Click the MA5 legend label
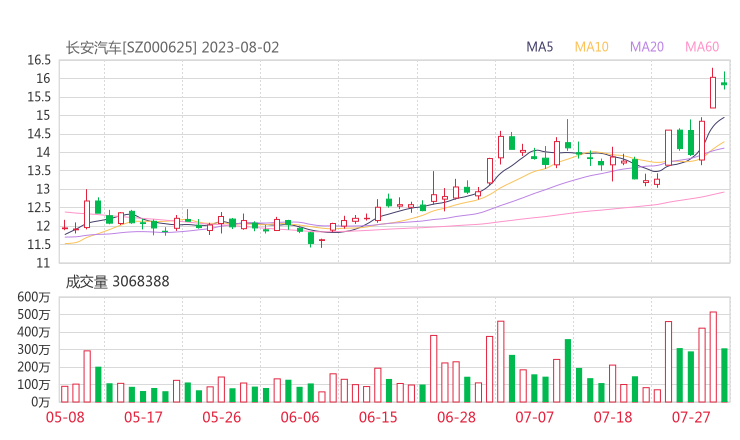The image size is (740, 440). pyautogui.click(x=539, y=47)
